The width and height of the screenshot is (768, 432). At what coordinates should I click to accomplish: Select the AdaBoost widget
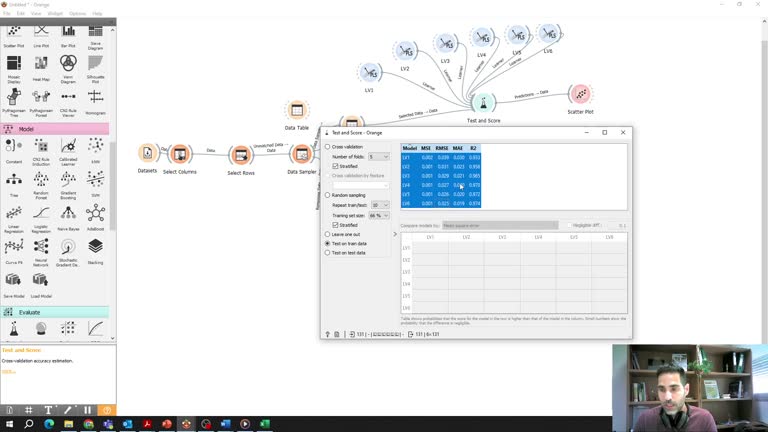[x=96, y=217]
